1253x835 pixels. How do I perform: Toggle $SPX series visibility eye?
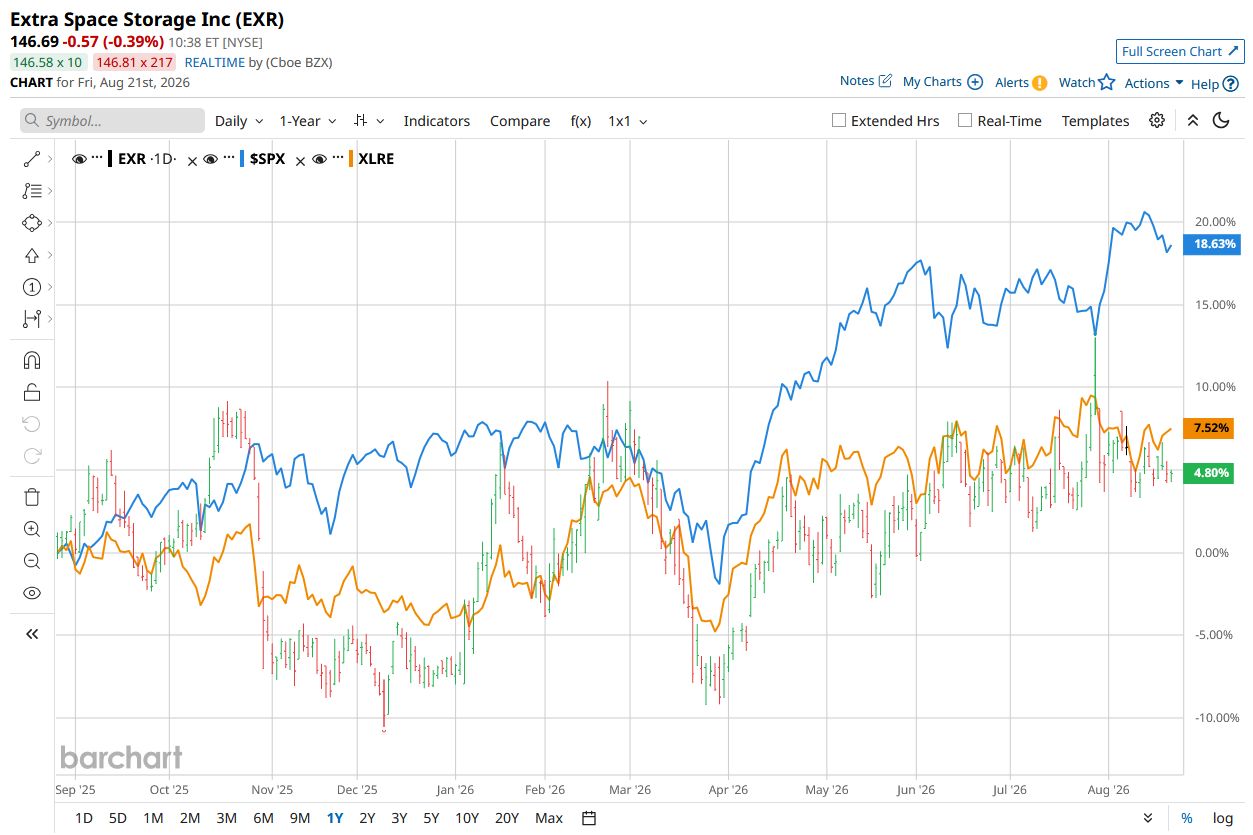pos(211,158)
